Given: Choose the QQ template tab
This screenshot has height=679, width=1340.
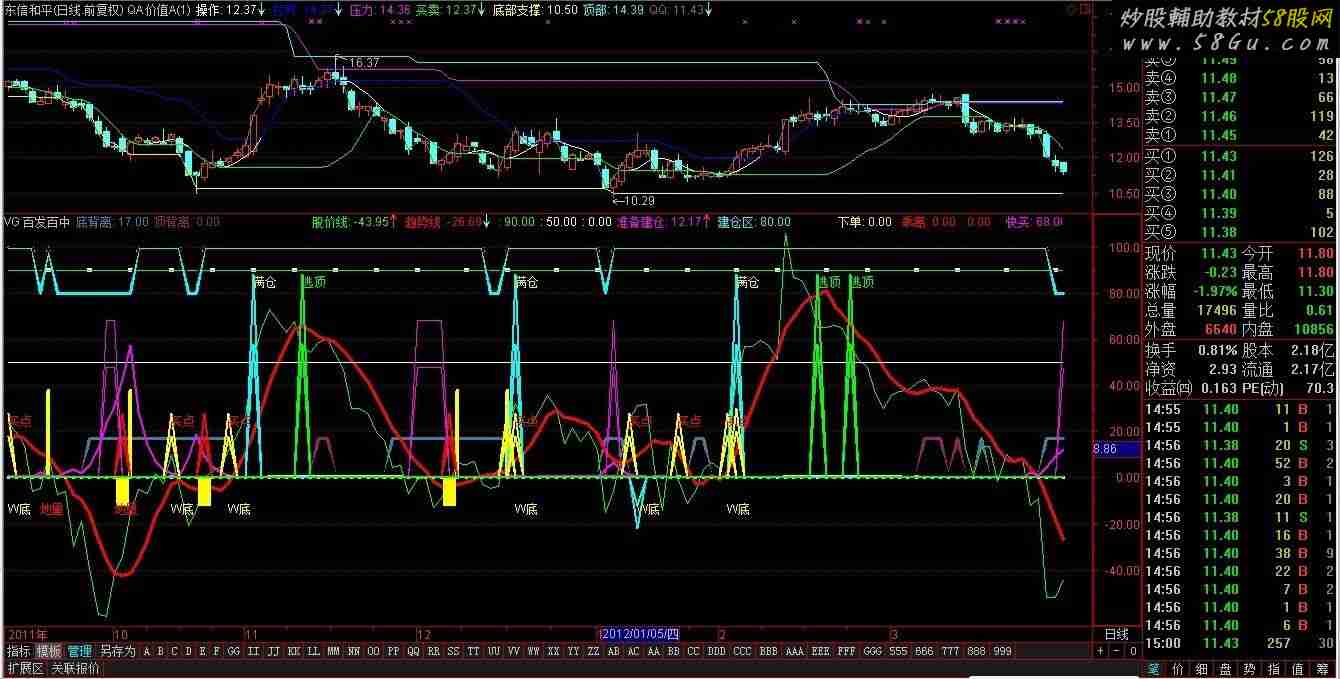Looking at the screenshot, I should (x=414, y=651).
